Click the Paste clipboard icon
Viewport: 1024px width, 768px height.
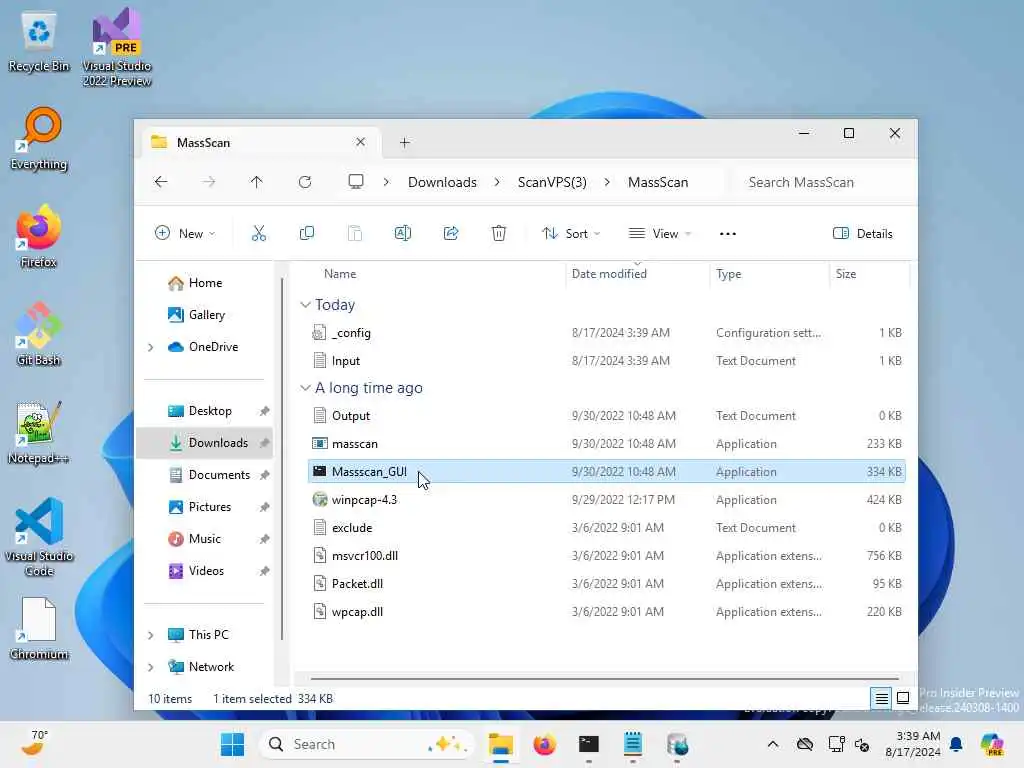tap(355, 233)
